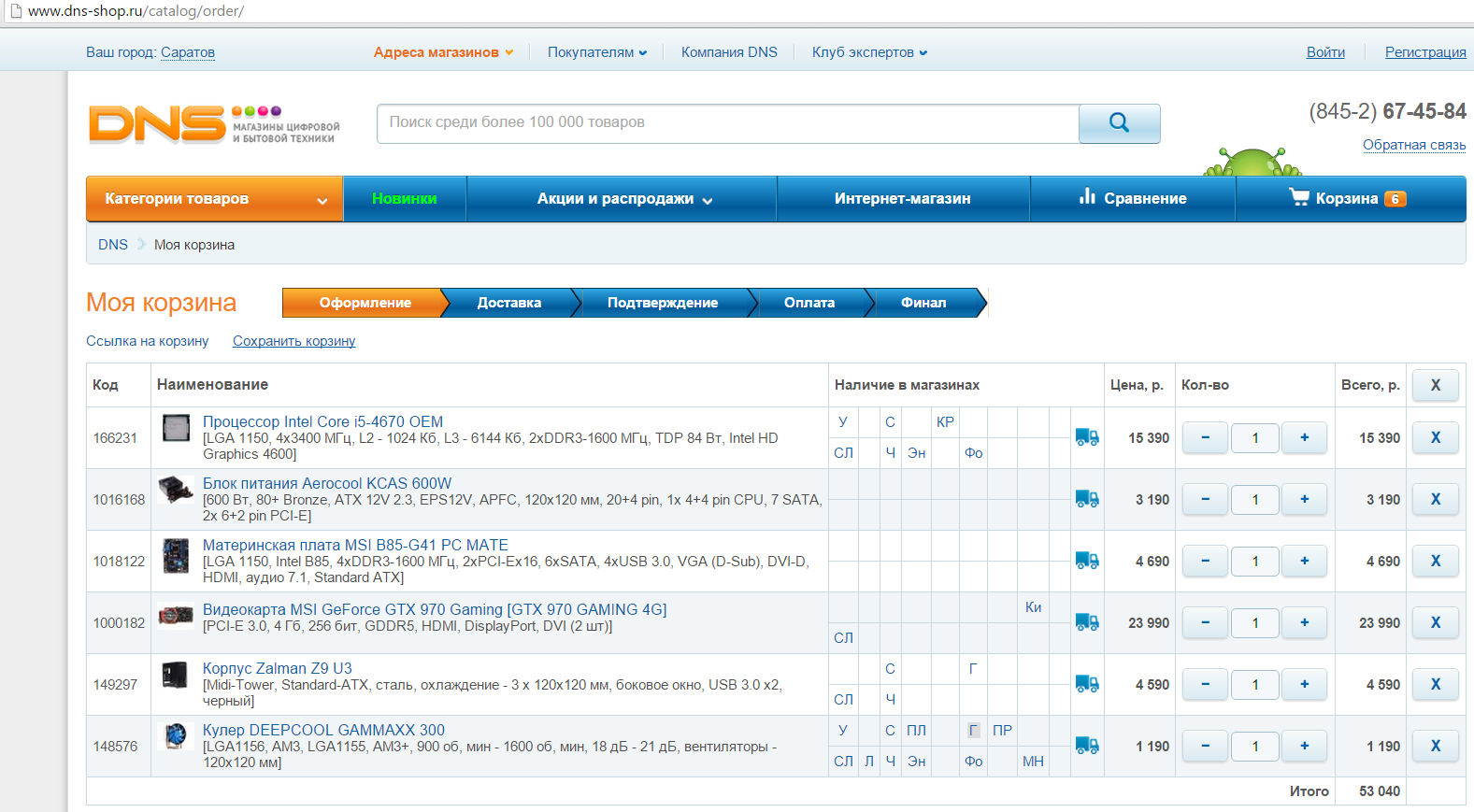
Task: Open Новинки menu item
Action: [405, 198]
